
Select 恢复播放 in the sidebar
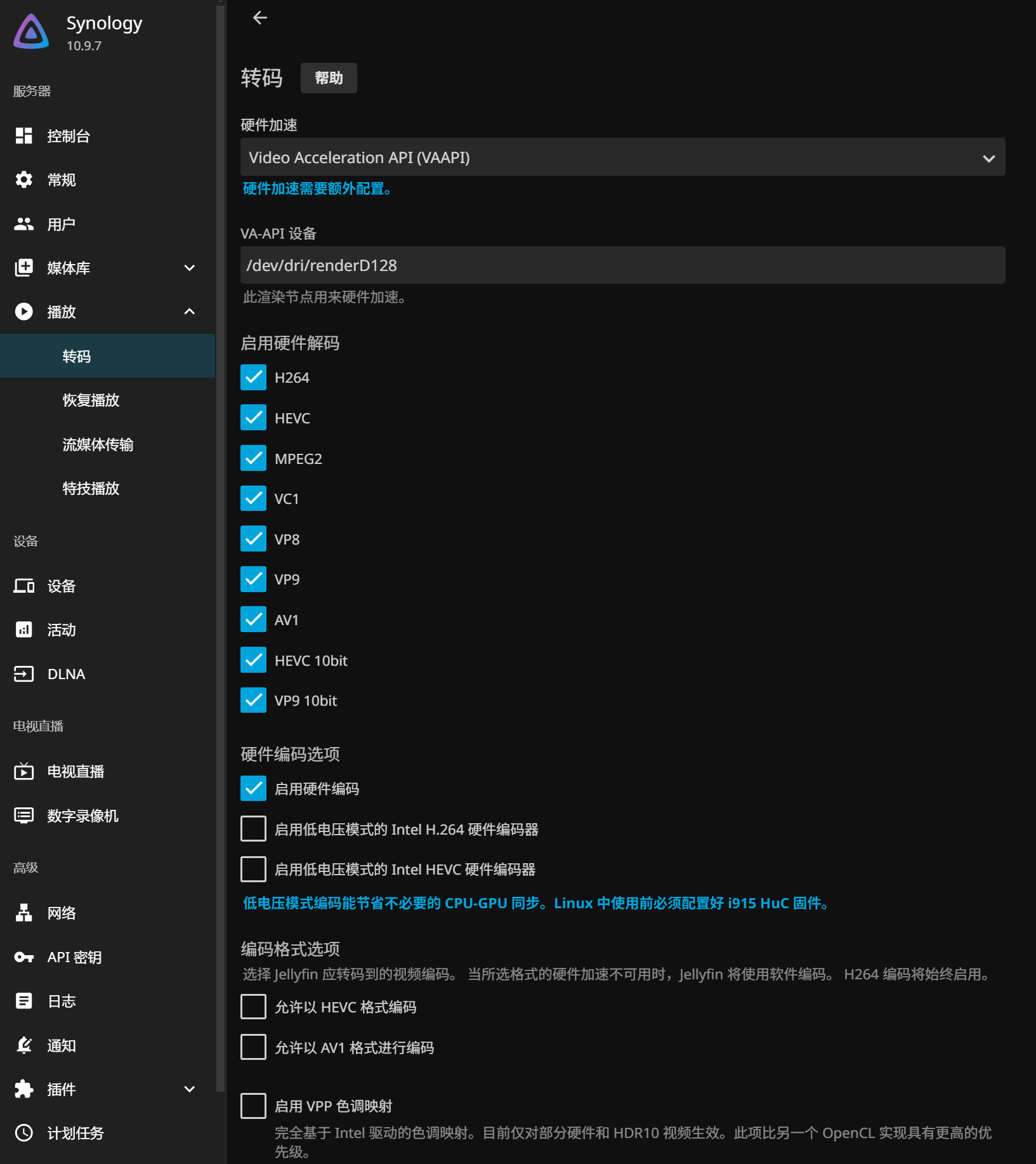(91, 400)
